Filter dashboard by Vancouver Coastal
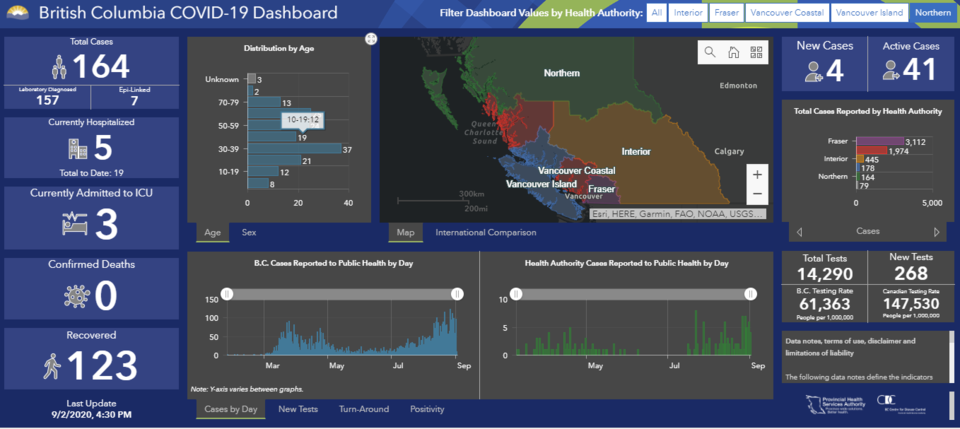 tap(787, 12)
